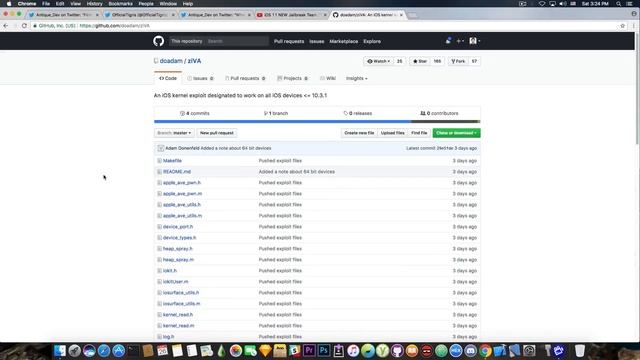Open iosurface_utils.h file
The height and width of the screenshot is (360, 640).
pyautogui.click(x=181, y=293)
